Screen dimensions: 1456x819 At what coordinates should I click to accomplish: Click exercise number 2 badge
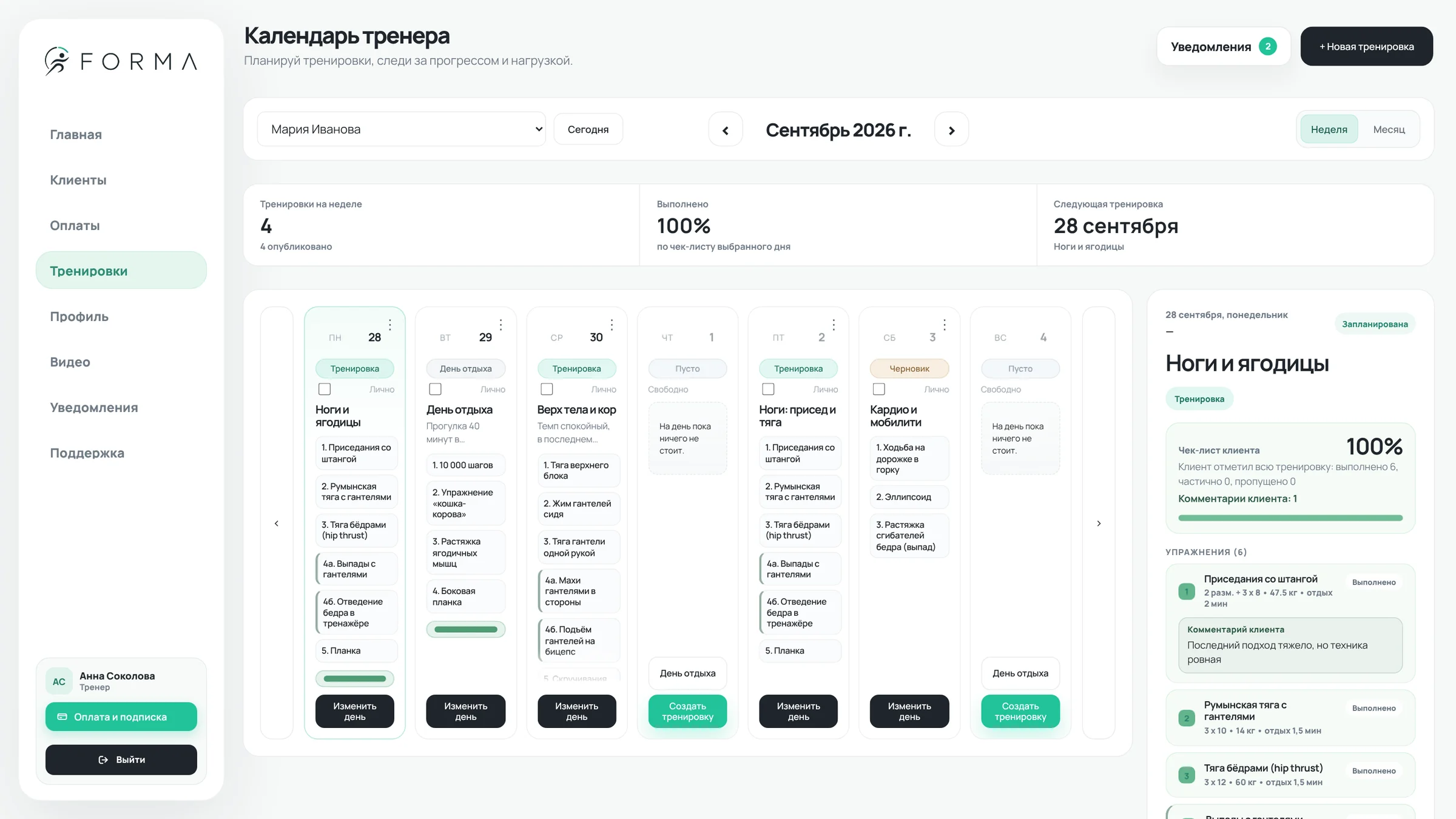point(1187,718)
